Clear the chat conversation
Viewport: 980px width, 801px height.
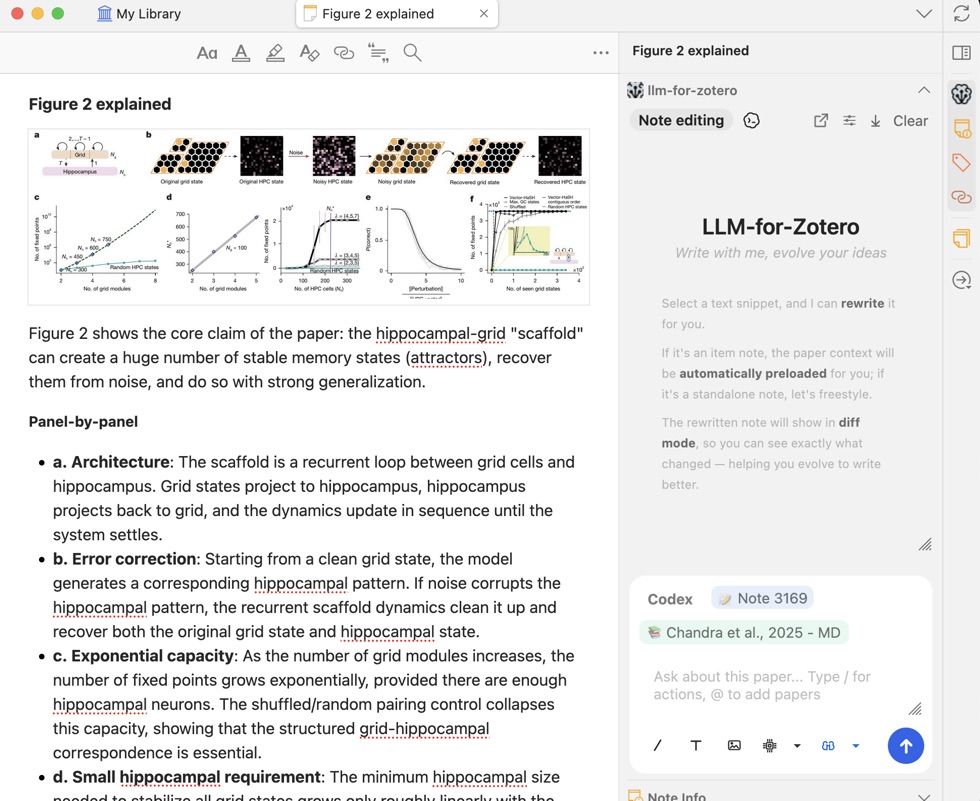click(x=910, y=121)
